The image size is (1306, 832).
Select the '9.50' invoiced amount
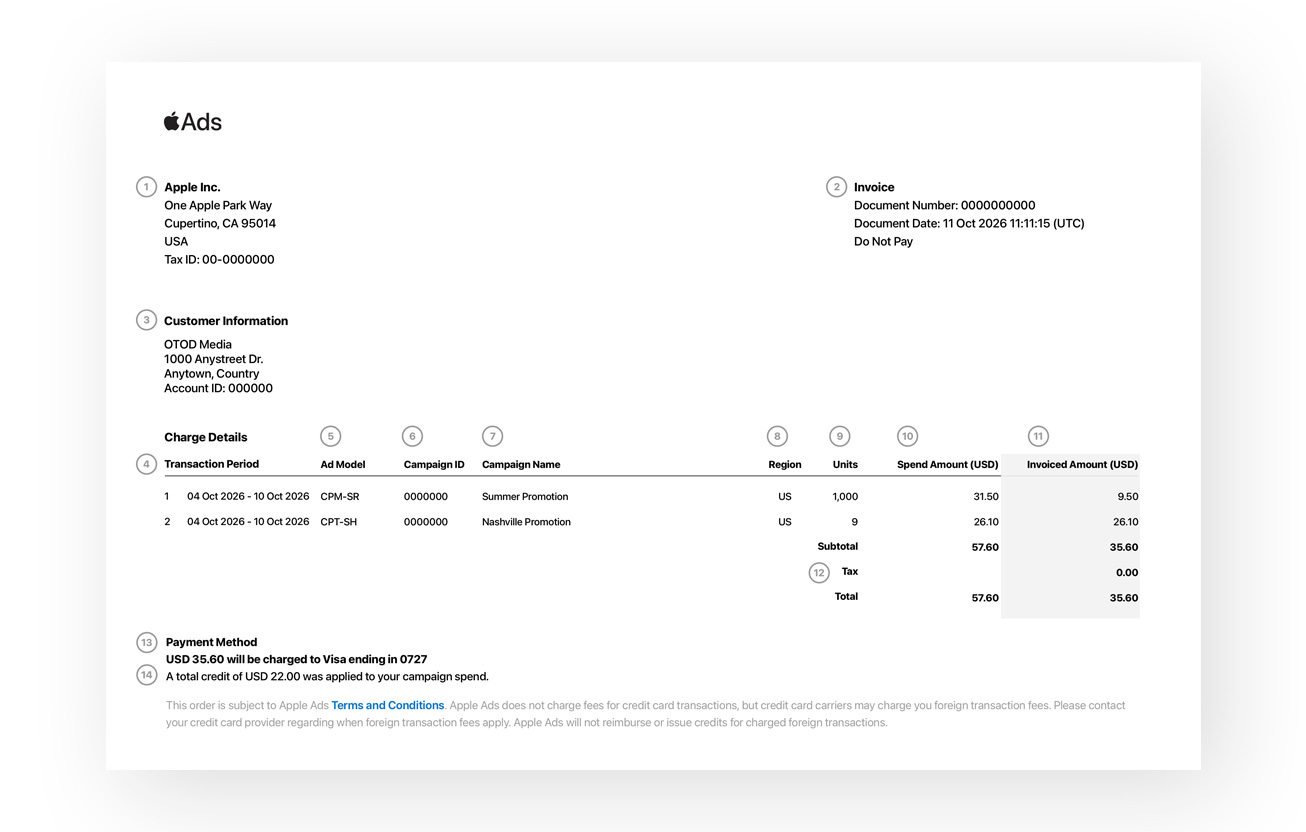pyautogui.click(x=1128, y=496)
